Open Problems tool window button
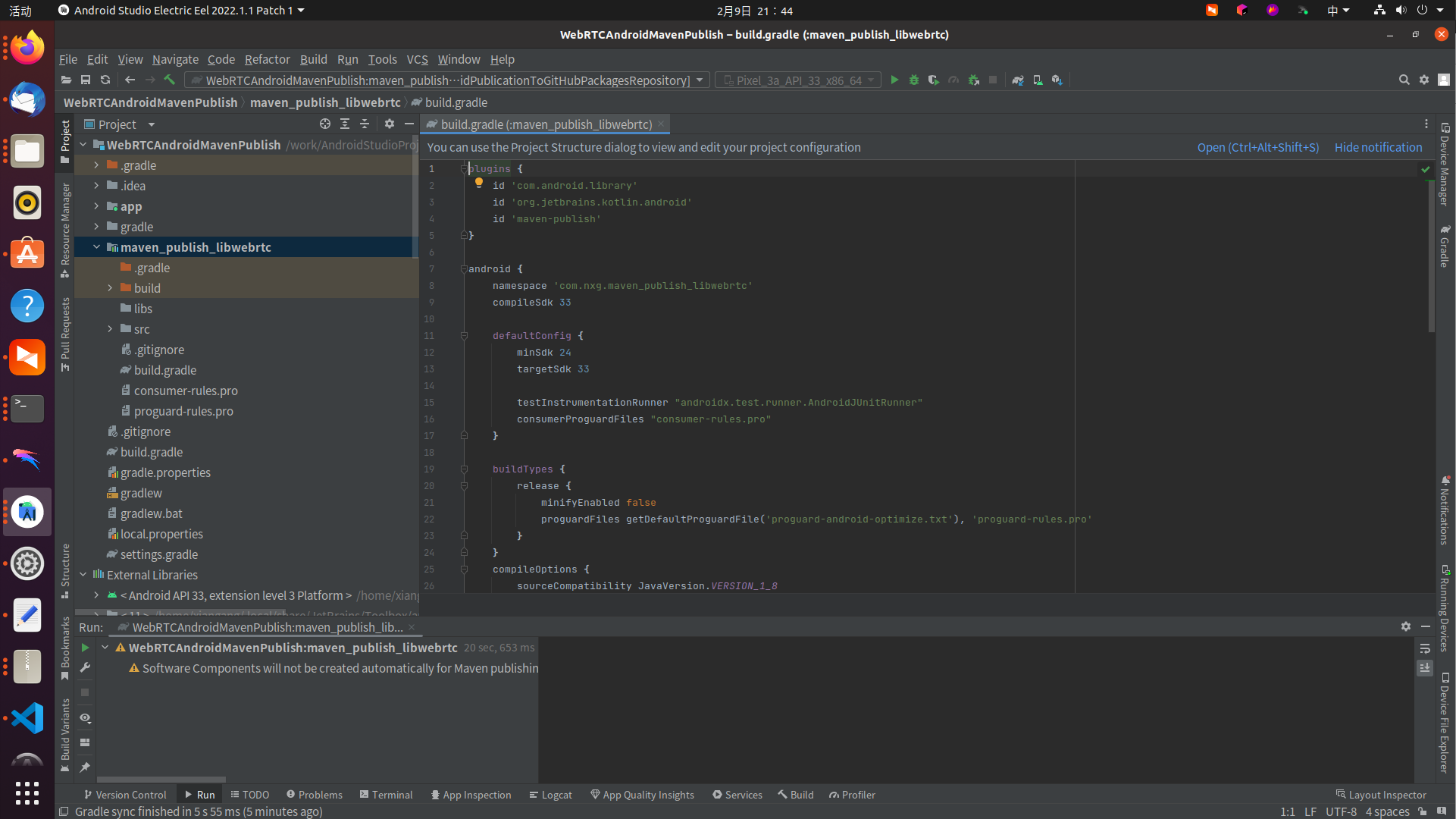This screenshot has width=1456, height=819. click(315, 795)
